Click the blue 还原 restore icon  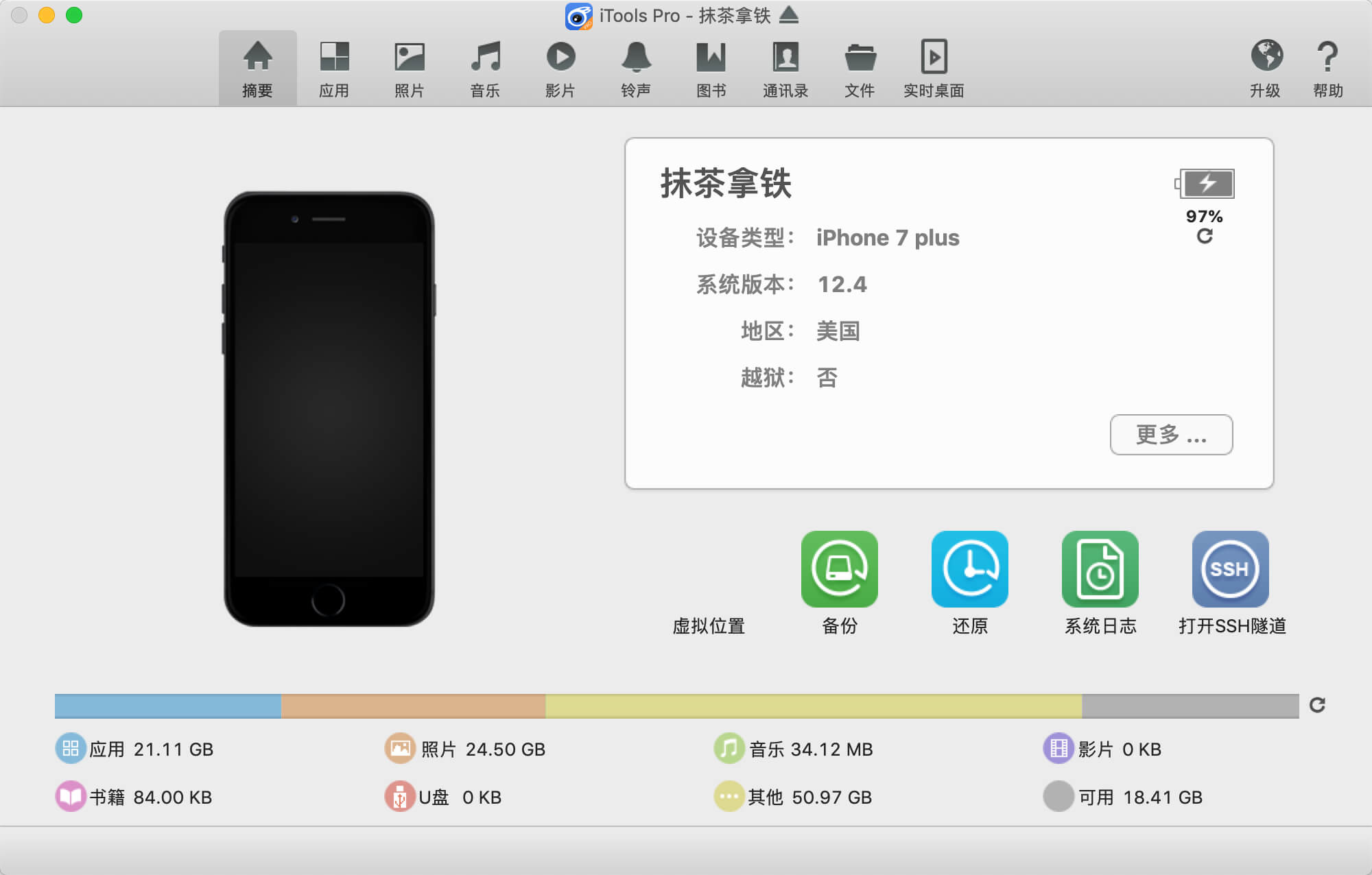point(970,568)
